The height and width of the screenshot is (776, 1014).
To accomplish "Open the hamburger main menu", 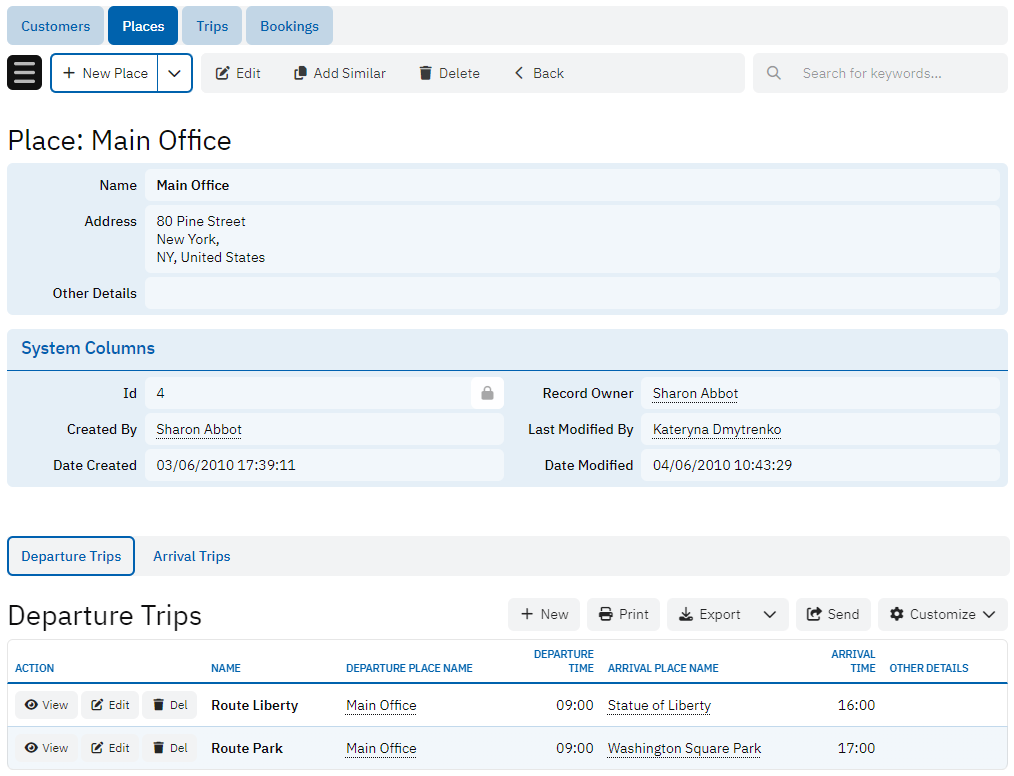I will (24, 73).
